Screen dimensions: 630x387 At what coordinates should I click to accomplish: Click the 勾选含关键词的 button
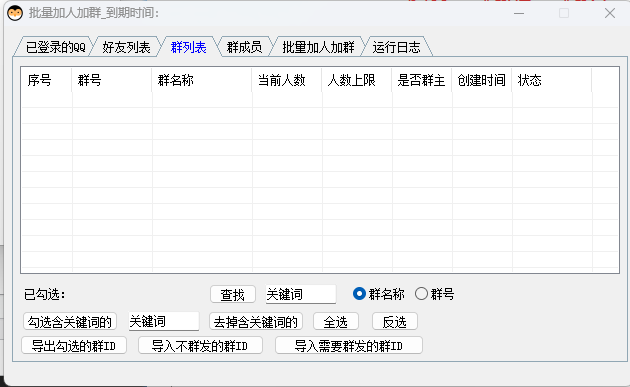(70, 321)
